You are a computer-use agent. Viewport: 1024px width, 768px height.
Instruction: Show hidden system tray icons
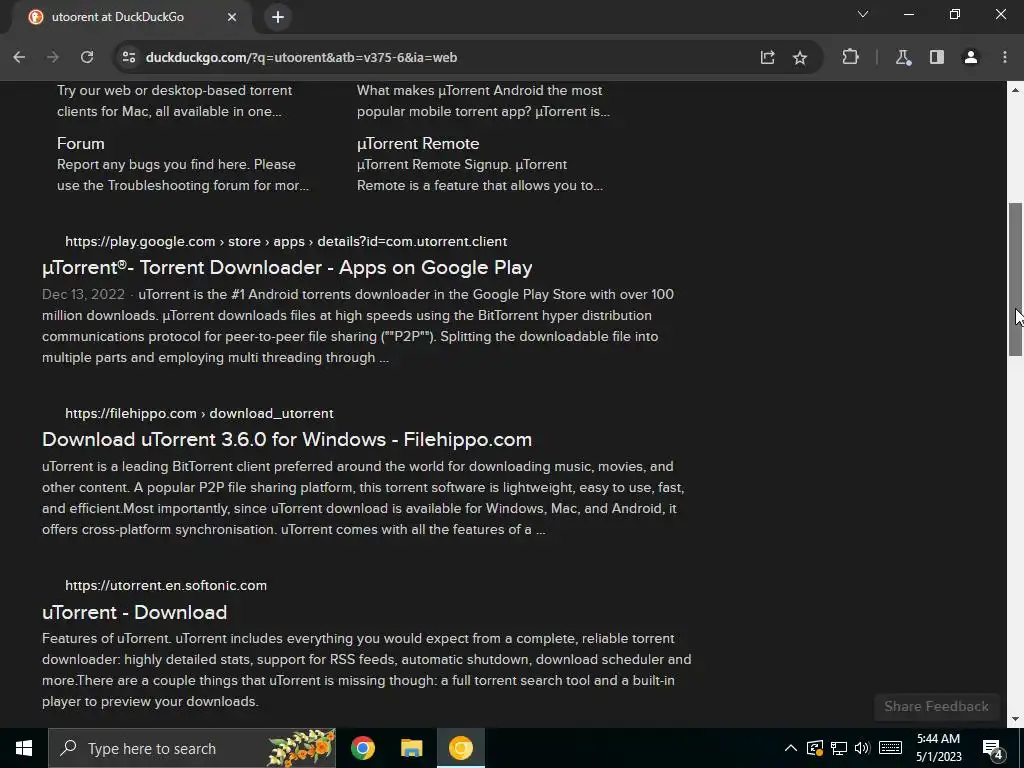pyautogui.click(x=790, y=748)
